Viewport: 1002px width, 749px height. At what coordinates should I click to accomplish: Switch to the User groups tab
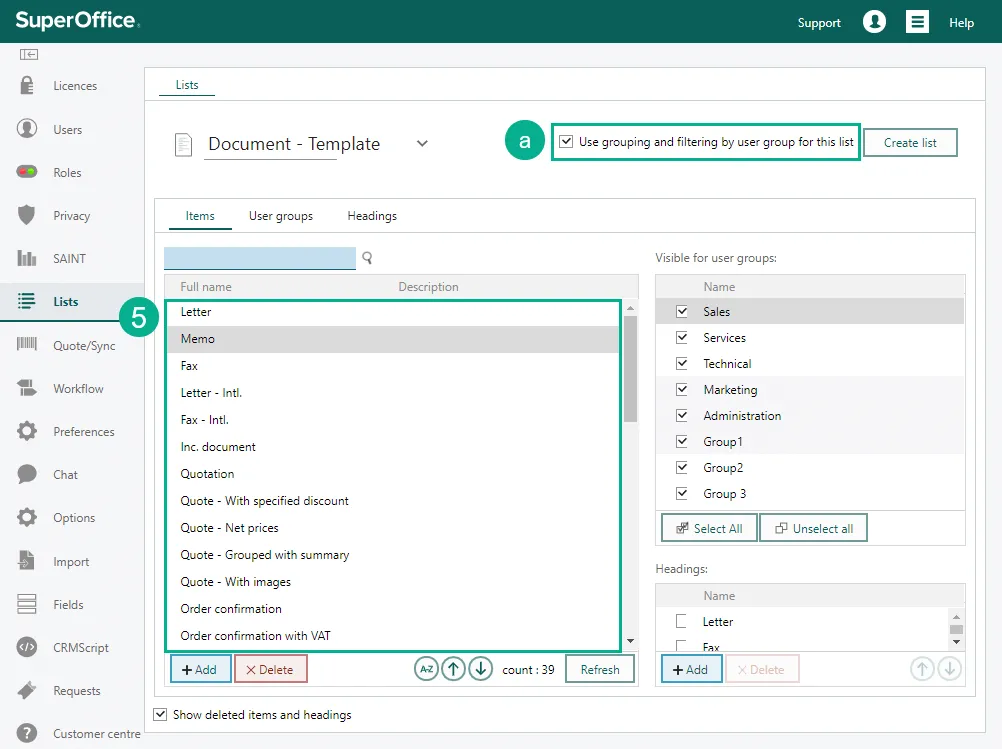[280, 216]
